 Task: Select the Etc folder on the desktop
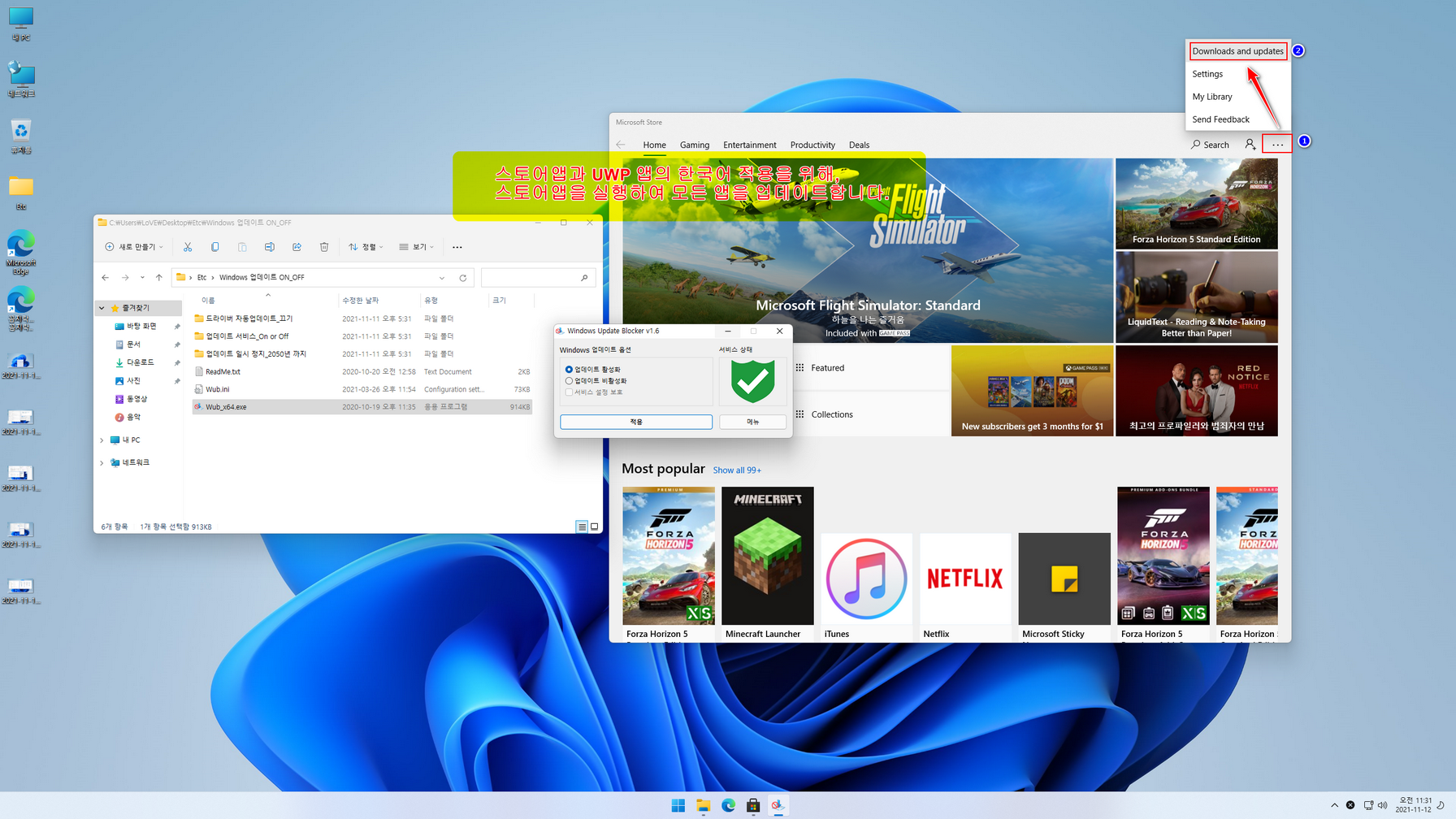21,193
